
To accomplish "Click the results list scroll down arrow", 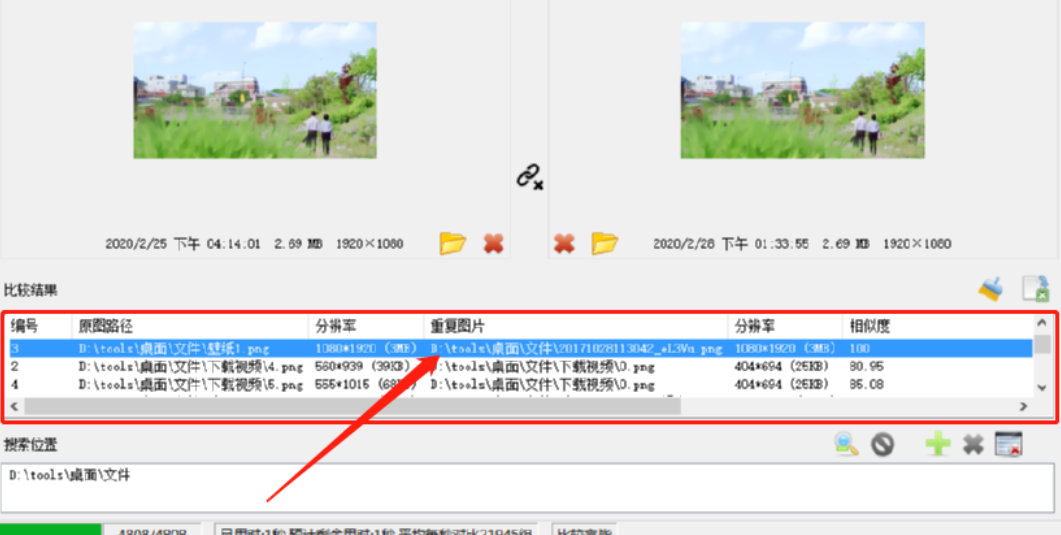I will [x=1042, y=388].
